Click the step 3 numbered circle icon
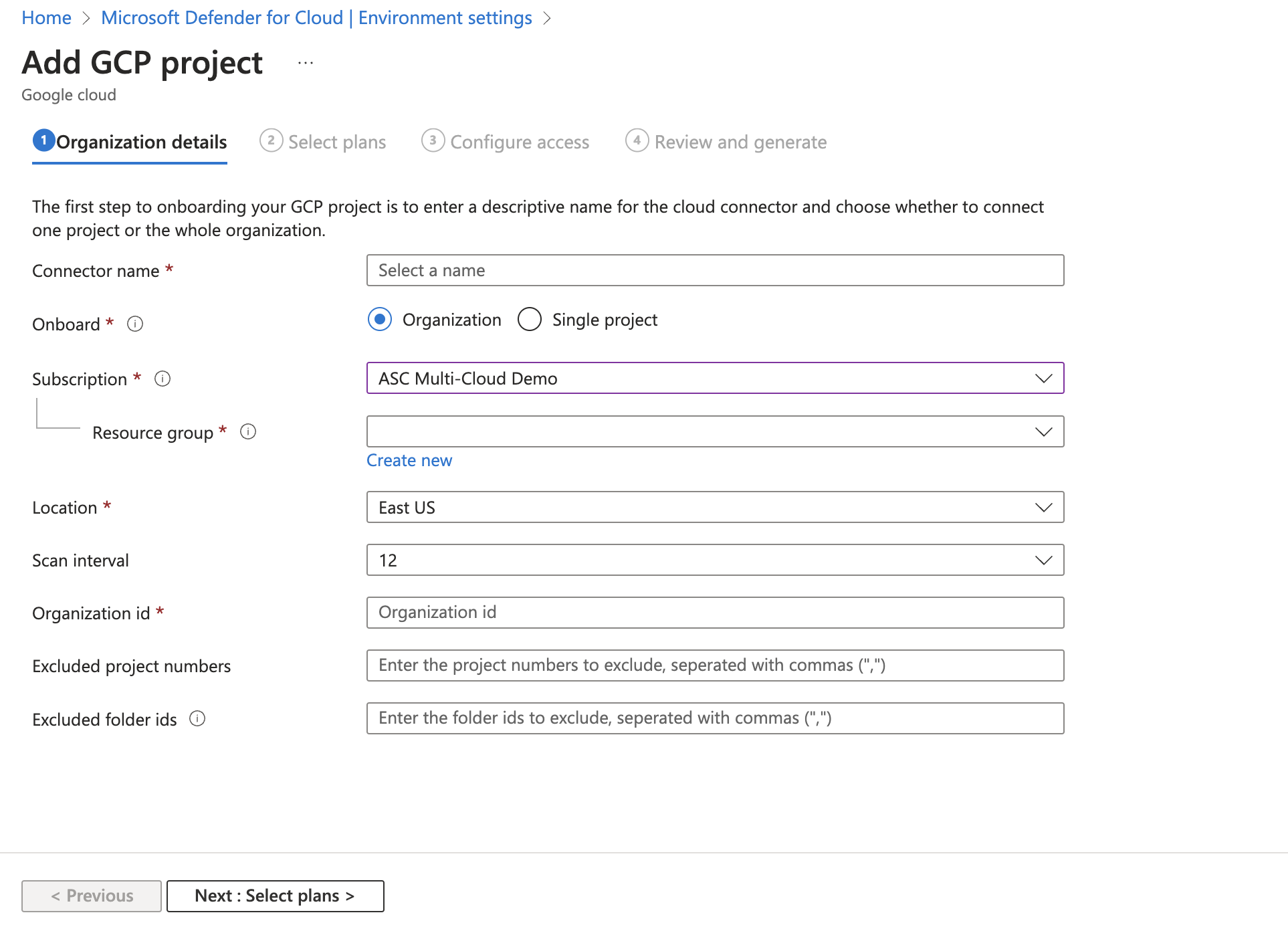 (x=432, y=141)
